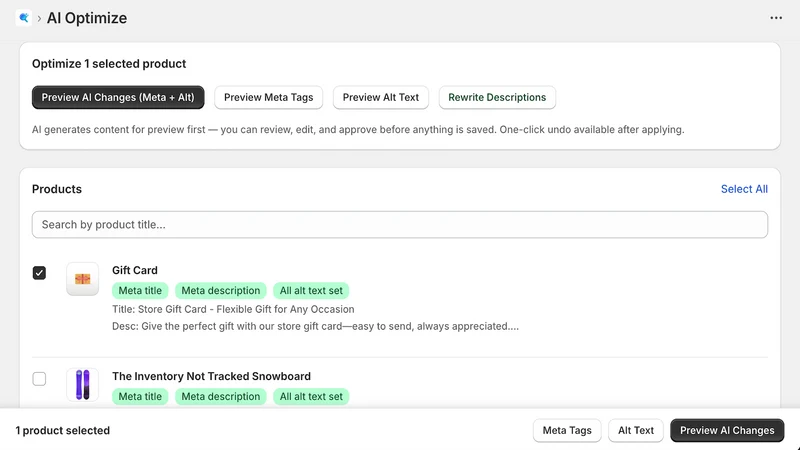Click Gift Card's Meta title badge

(140, 291)
